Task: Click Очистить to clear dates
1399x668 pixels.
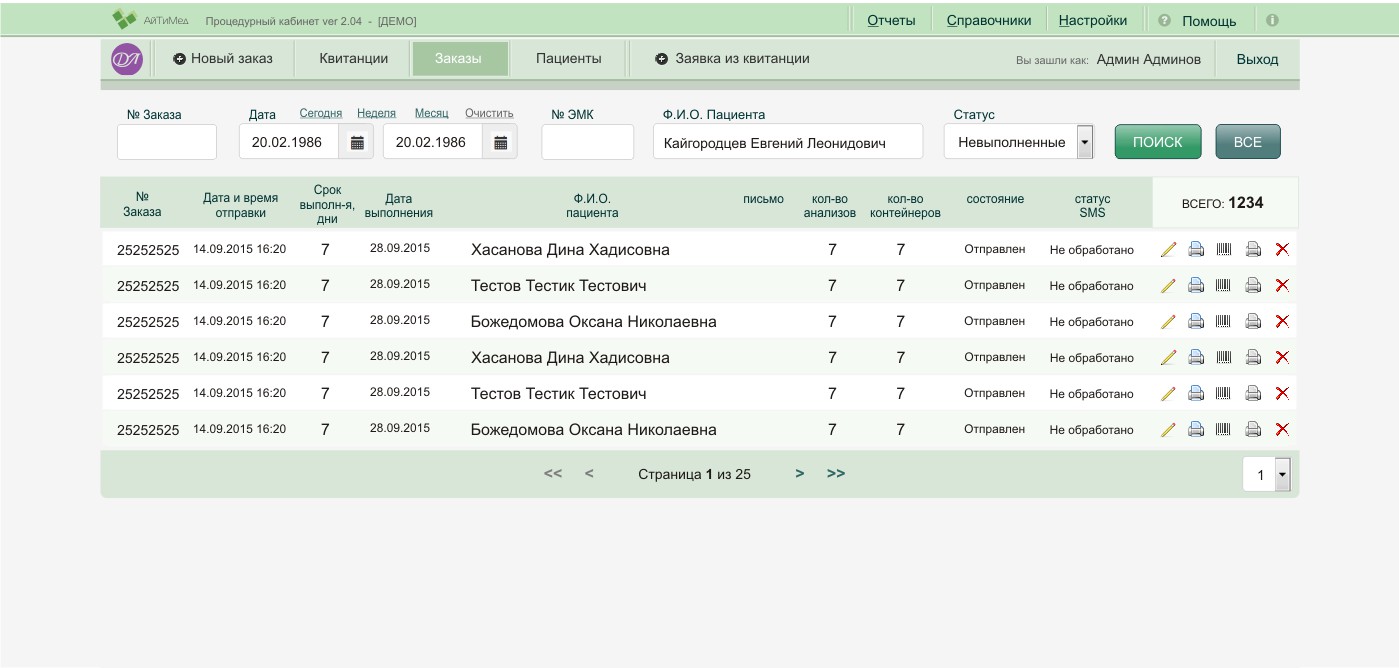Action: (489, 114)
